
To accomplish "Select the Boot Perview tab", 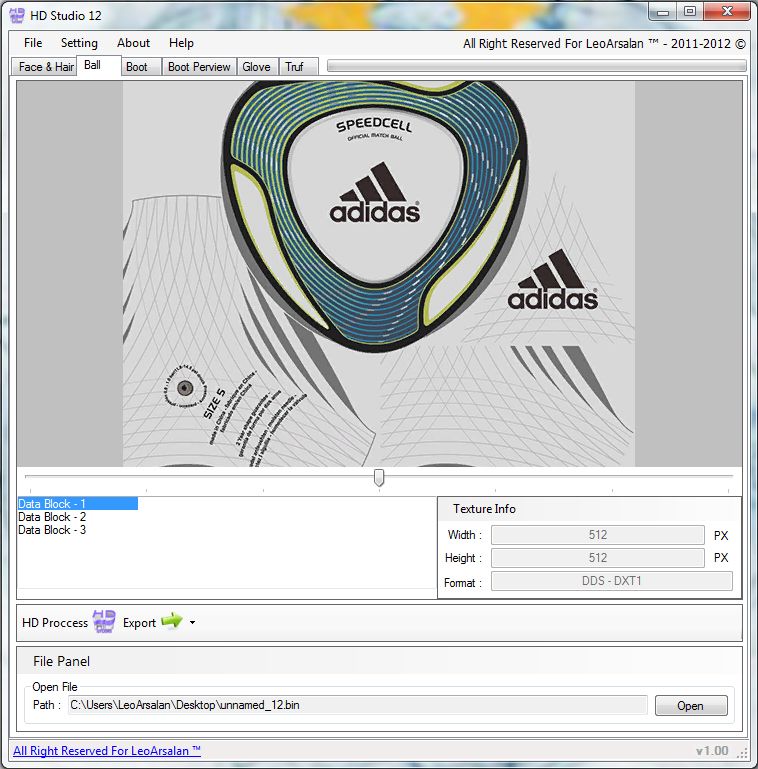I will click(x=199, y=67).
